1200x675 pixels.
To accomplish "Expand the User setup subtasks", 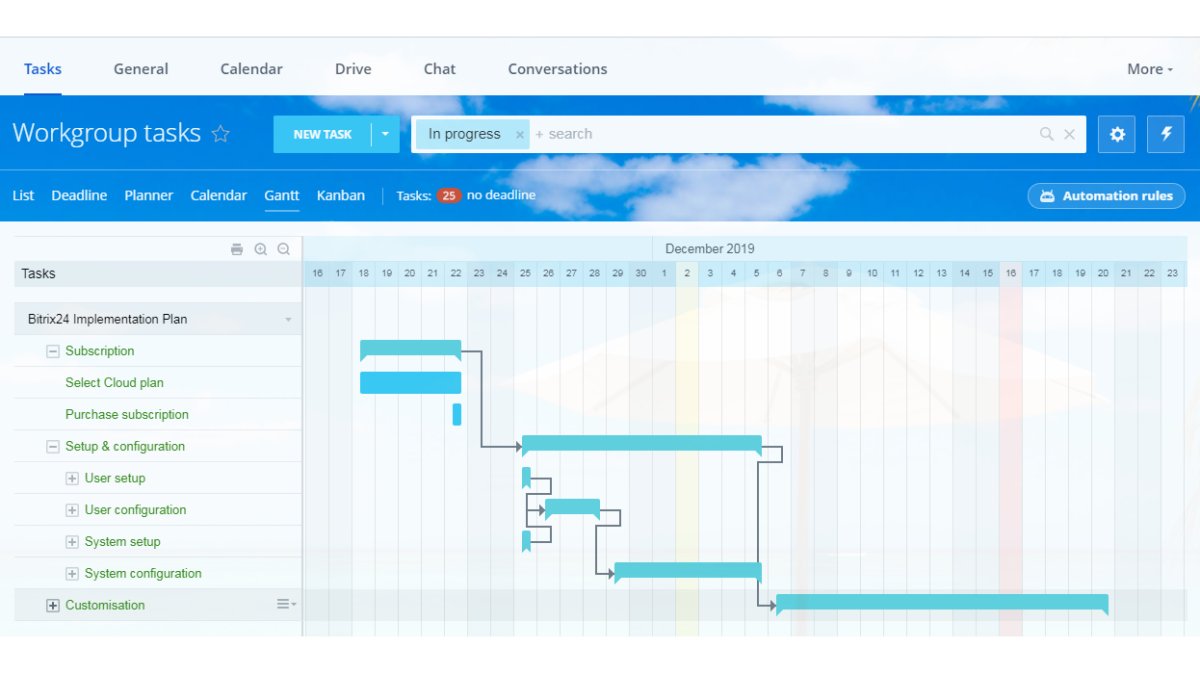I will click(72, 479).
